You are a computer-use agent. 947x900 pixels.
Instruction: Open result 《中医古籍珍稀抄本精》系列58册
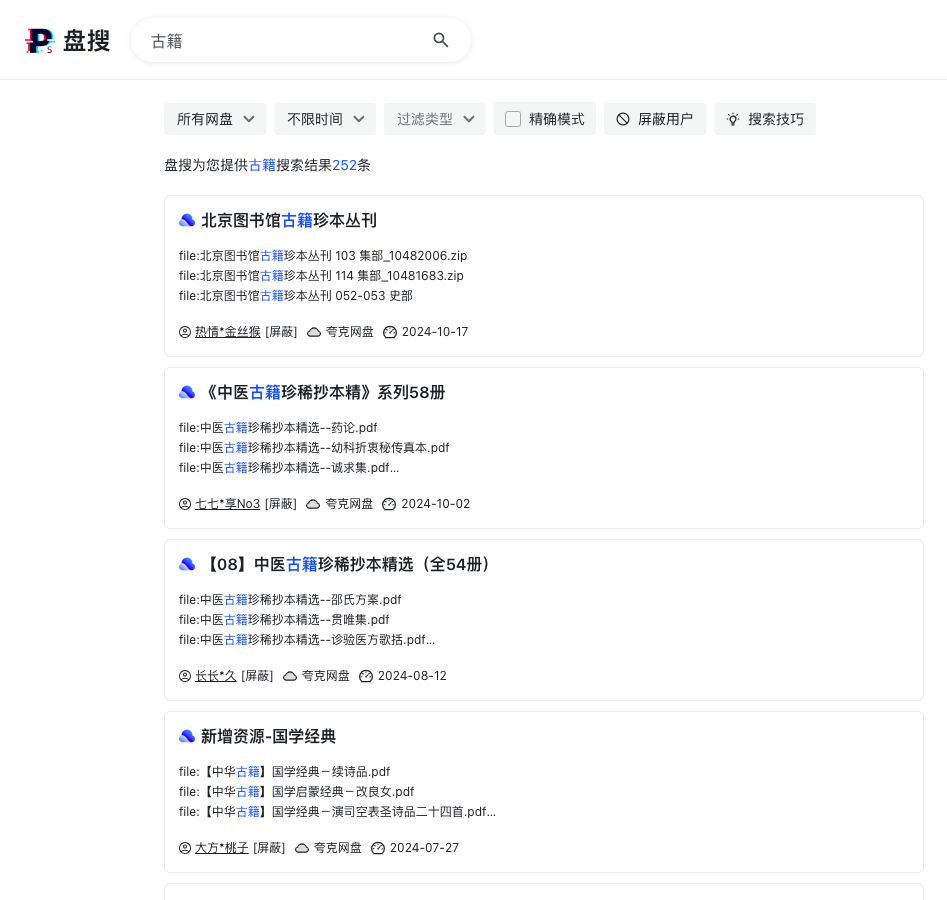(323, 393)
